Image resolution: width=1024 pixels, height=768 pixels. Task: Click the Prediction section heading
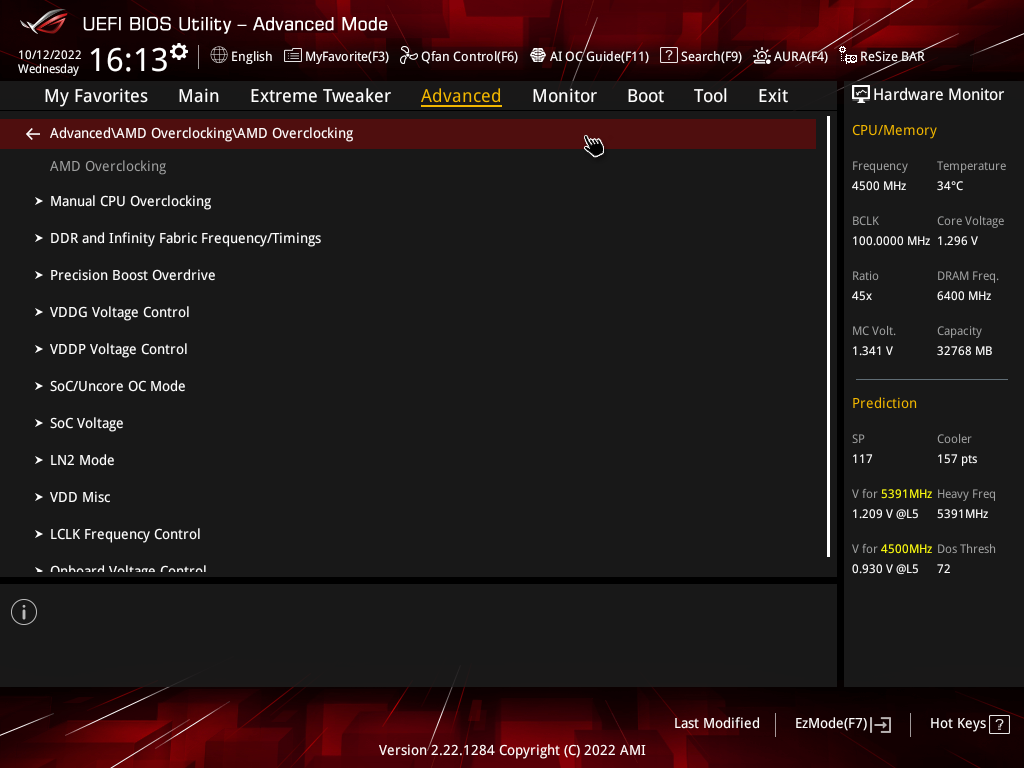click(x=884, y=403)
